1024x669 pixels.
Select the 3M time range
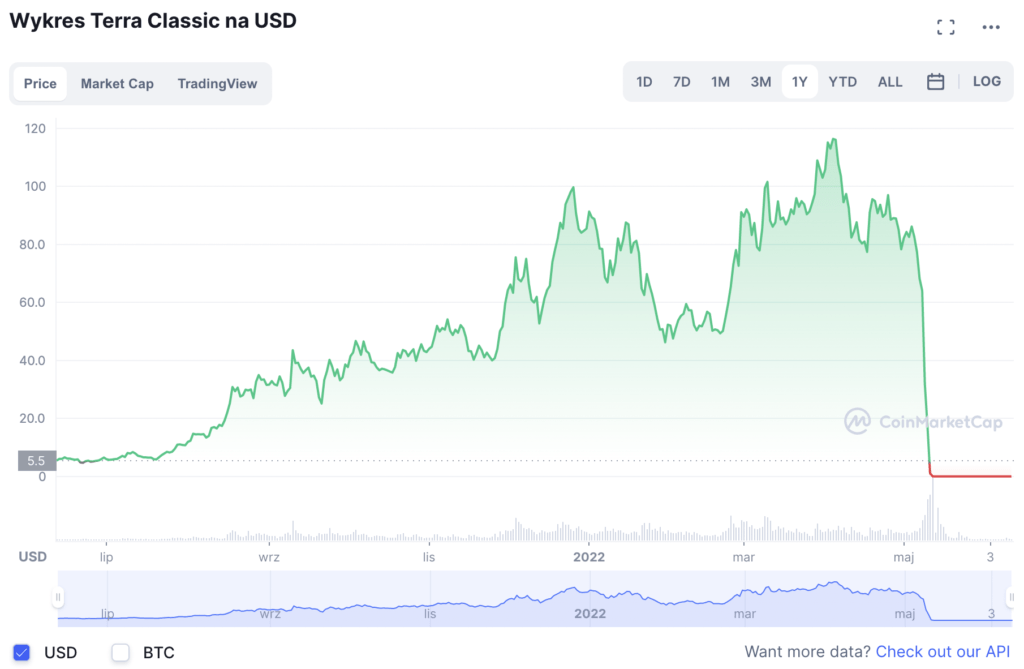pos(761,82)
